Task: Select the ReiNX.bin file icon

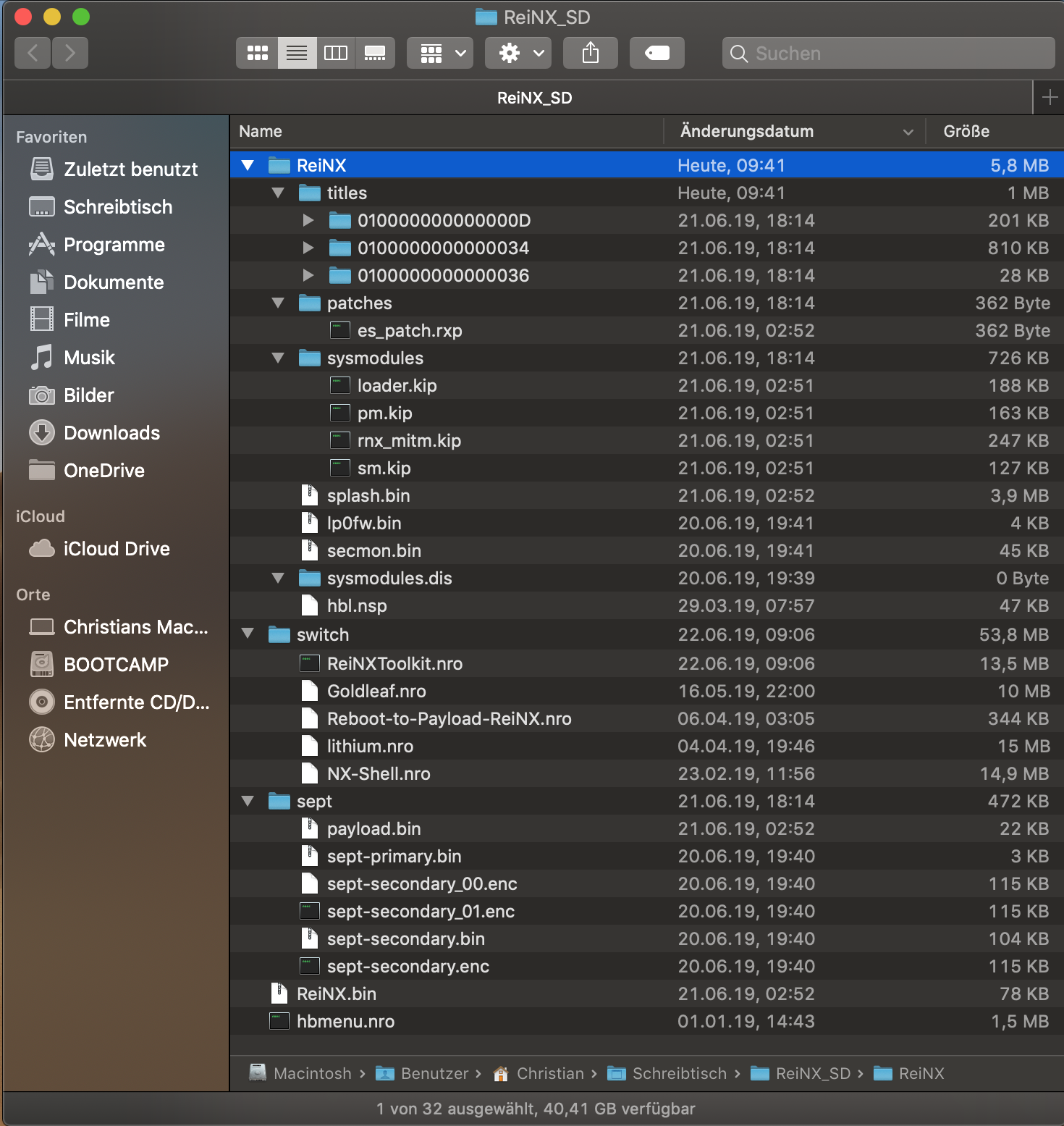Action: tap(279, 993)
